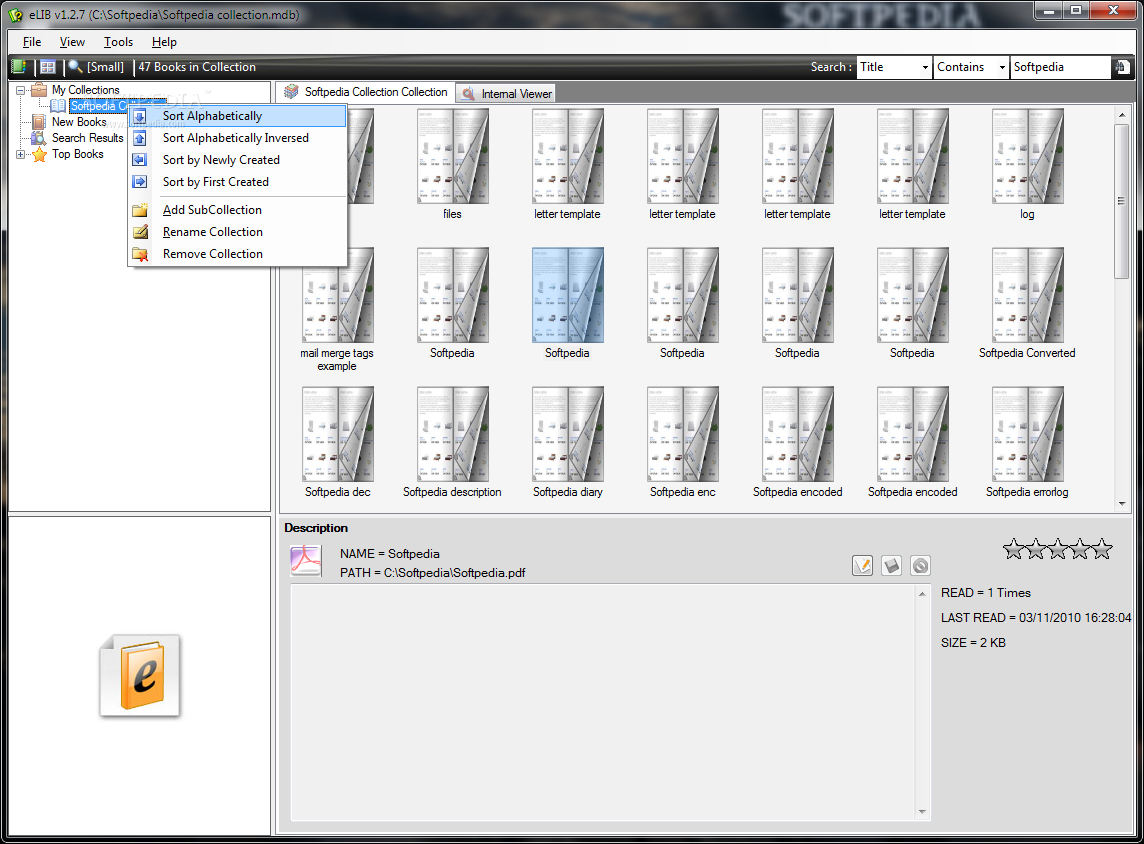The width and height of the screenshot is (1144, 844).
Task: Open the File menu
Action: pos(32,42)
